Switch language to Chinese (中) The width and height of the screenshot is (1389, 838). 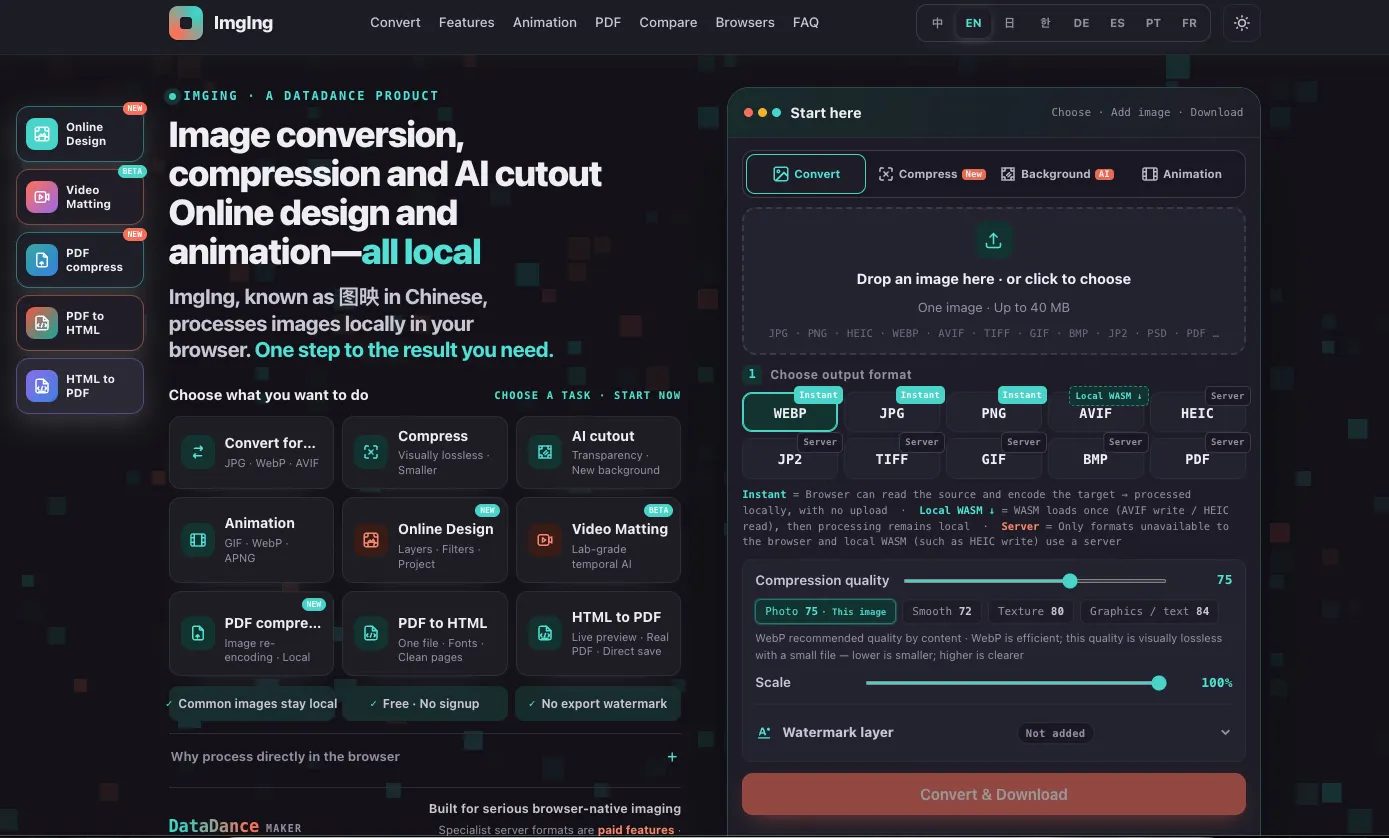pos(938,23)
